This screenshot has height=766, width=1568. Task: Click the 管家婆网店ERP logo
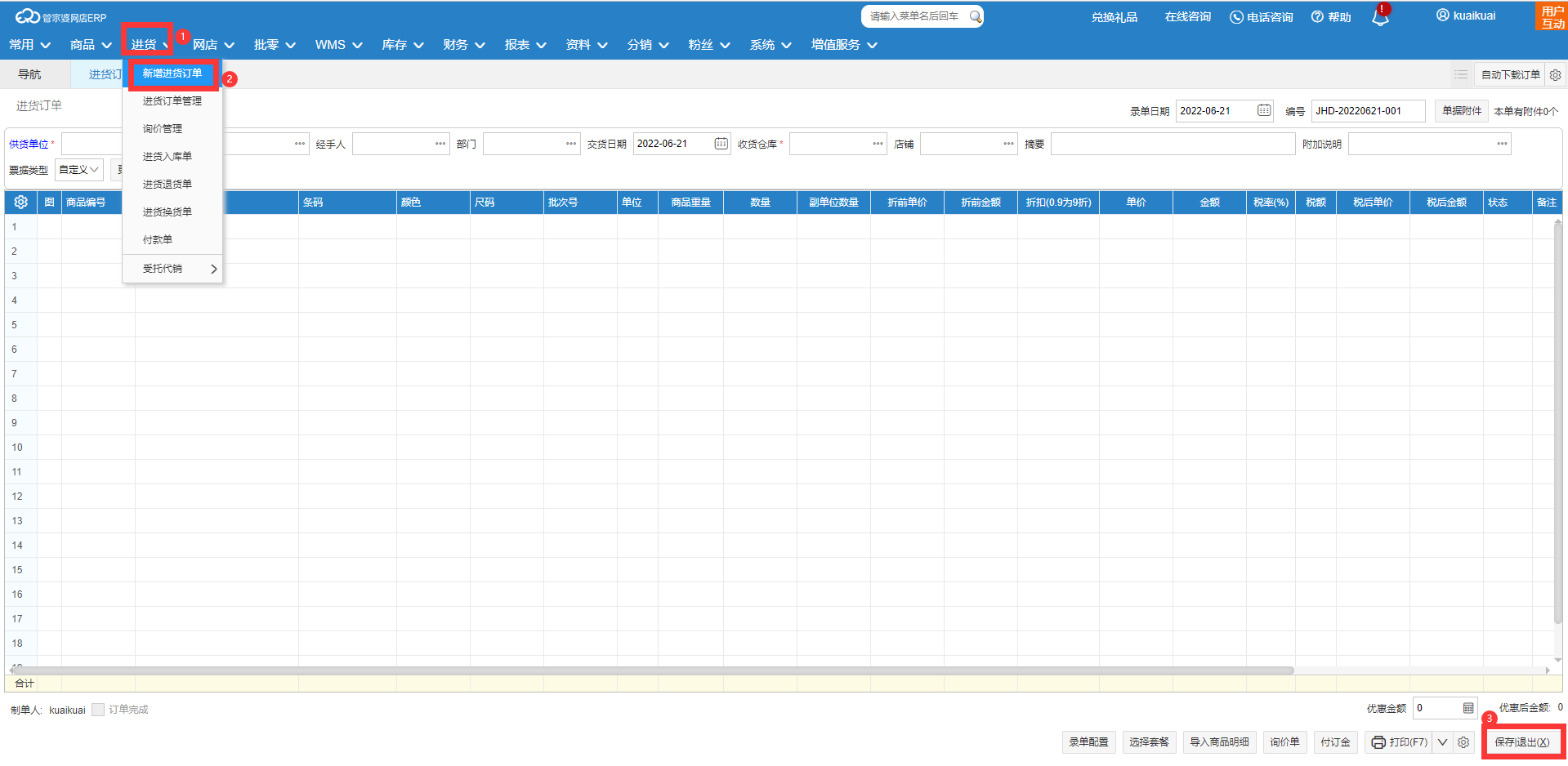click(60, 16)
